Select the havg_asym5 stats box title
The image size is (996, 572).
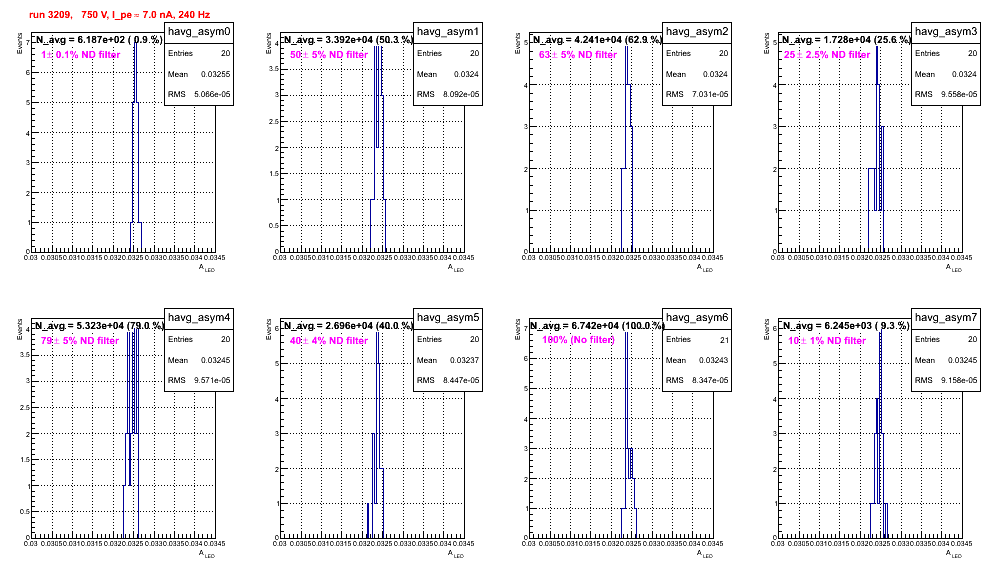tap(448, 318)
